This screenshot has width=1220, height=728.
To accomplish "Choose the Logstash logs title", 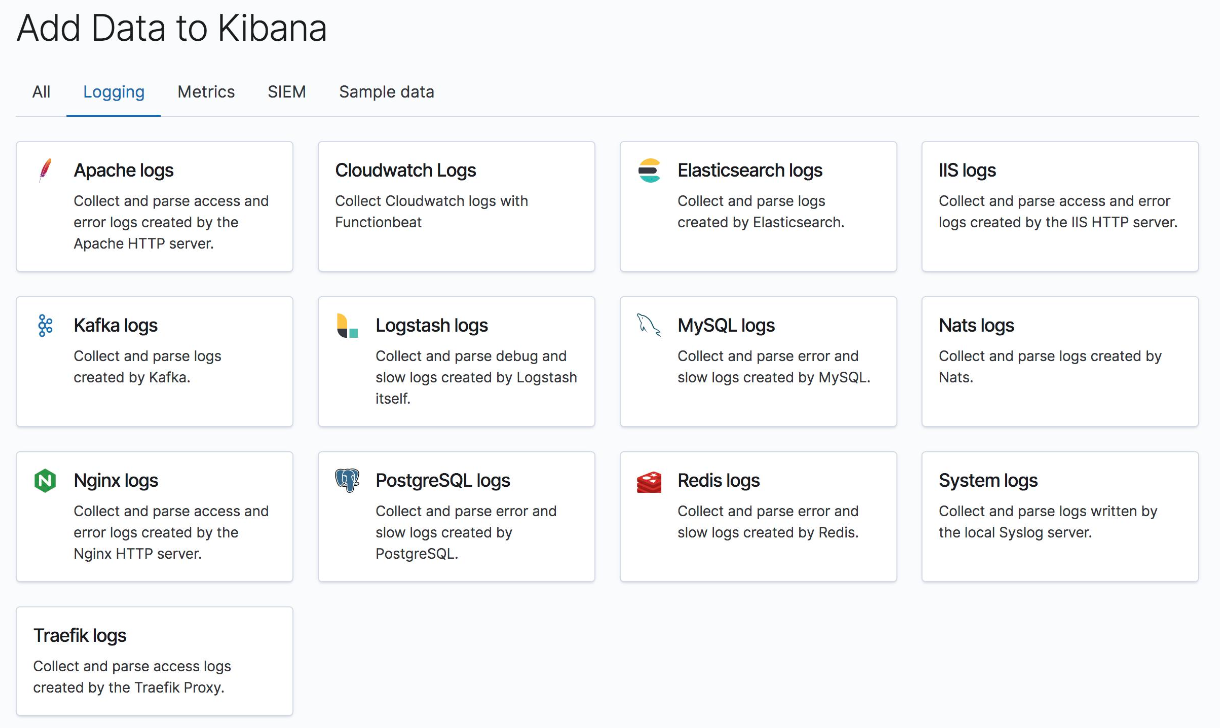I will click(432, 326).
